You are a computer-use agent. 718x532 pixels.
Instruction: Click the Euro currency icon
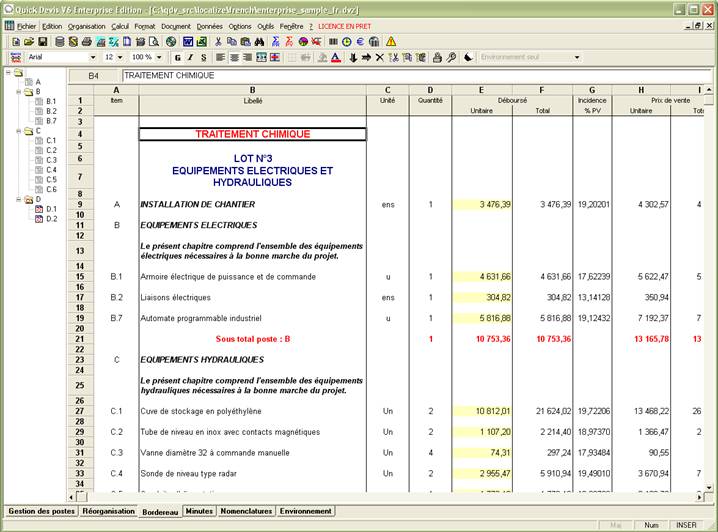360,41
